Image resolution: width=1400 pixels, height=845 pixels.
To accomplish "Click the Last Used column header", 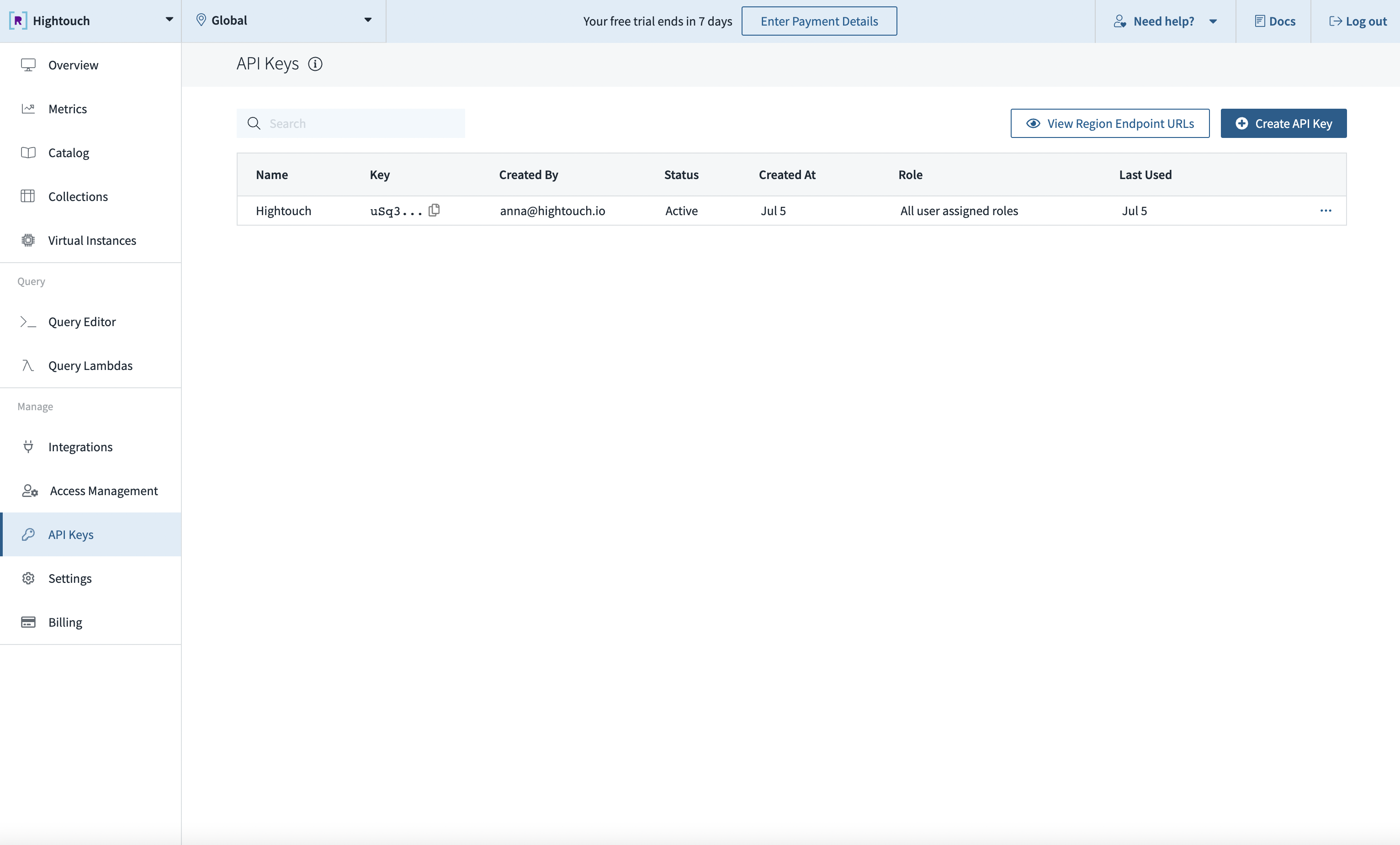I will (1145, 174).
